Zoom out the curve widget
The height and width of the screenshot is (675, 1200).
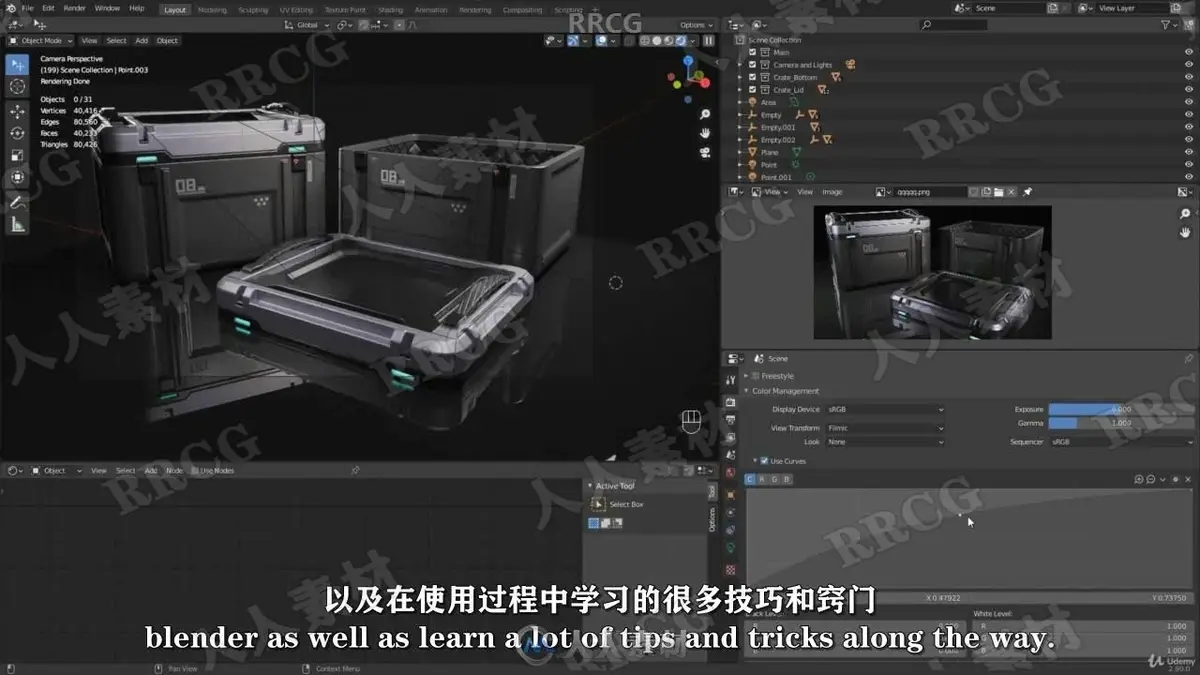point(1152,479)
